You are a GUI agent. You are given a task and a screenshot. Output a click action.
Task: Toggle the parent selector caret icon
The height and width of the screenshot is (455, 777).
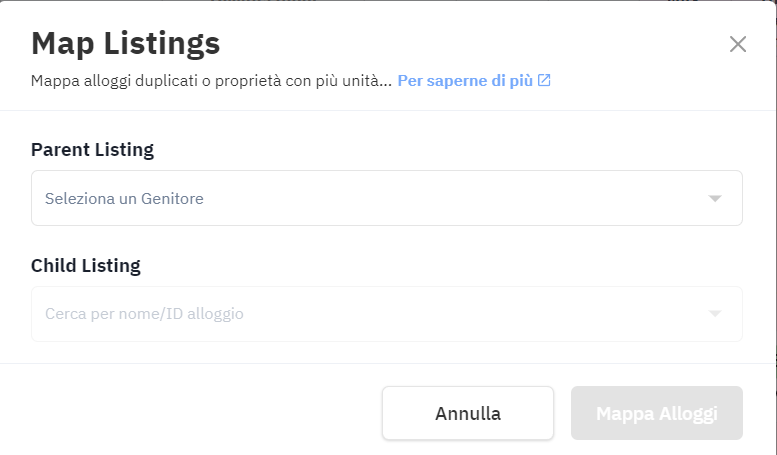[x=715, y=198]
